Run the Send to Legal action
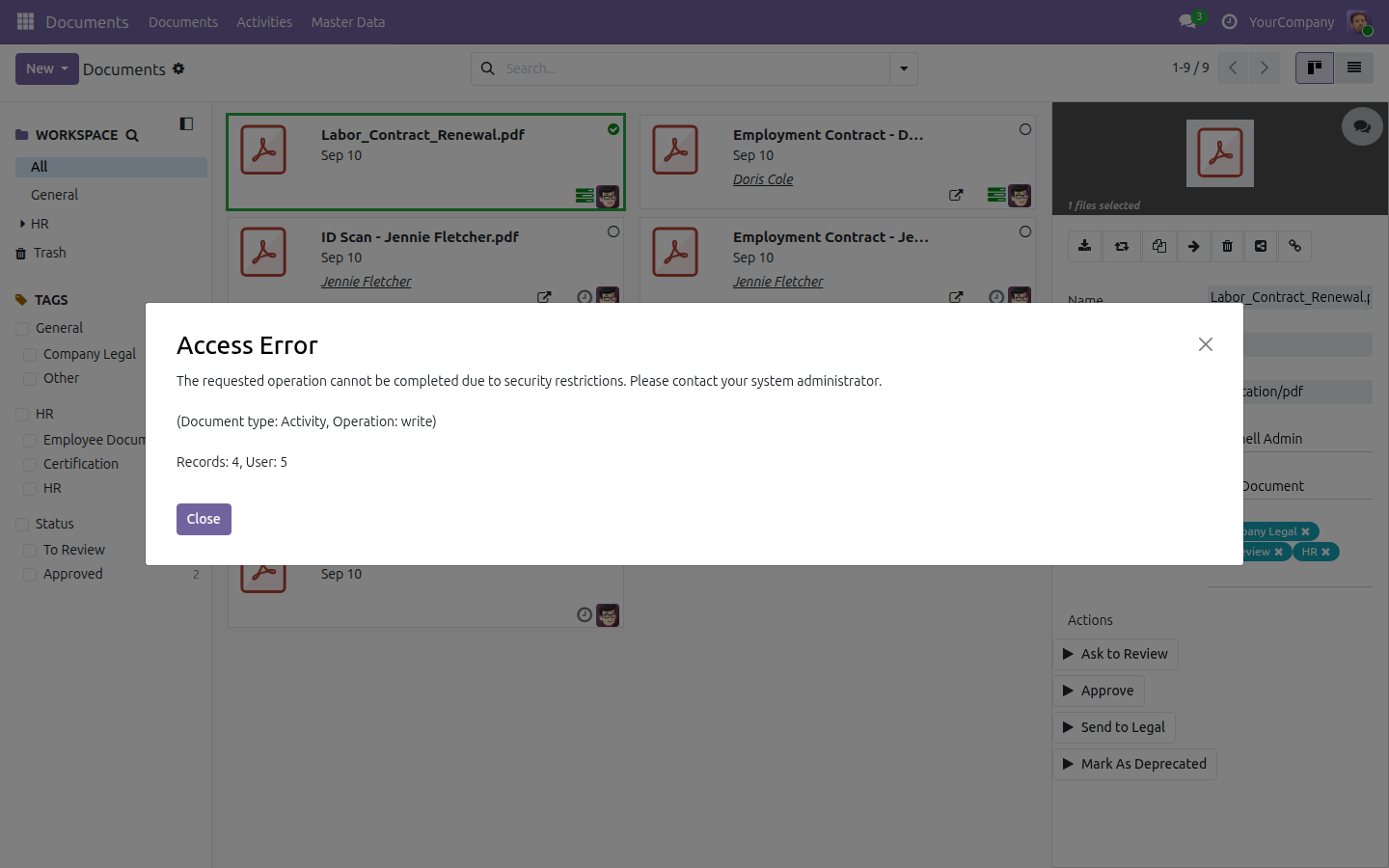The width and height of the screenshot is (1389, 868). click(x=1114, y=727)
